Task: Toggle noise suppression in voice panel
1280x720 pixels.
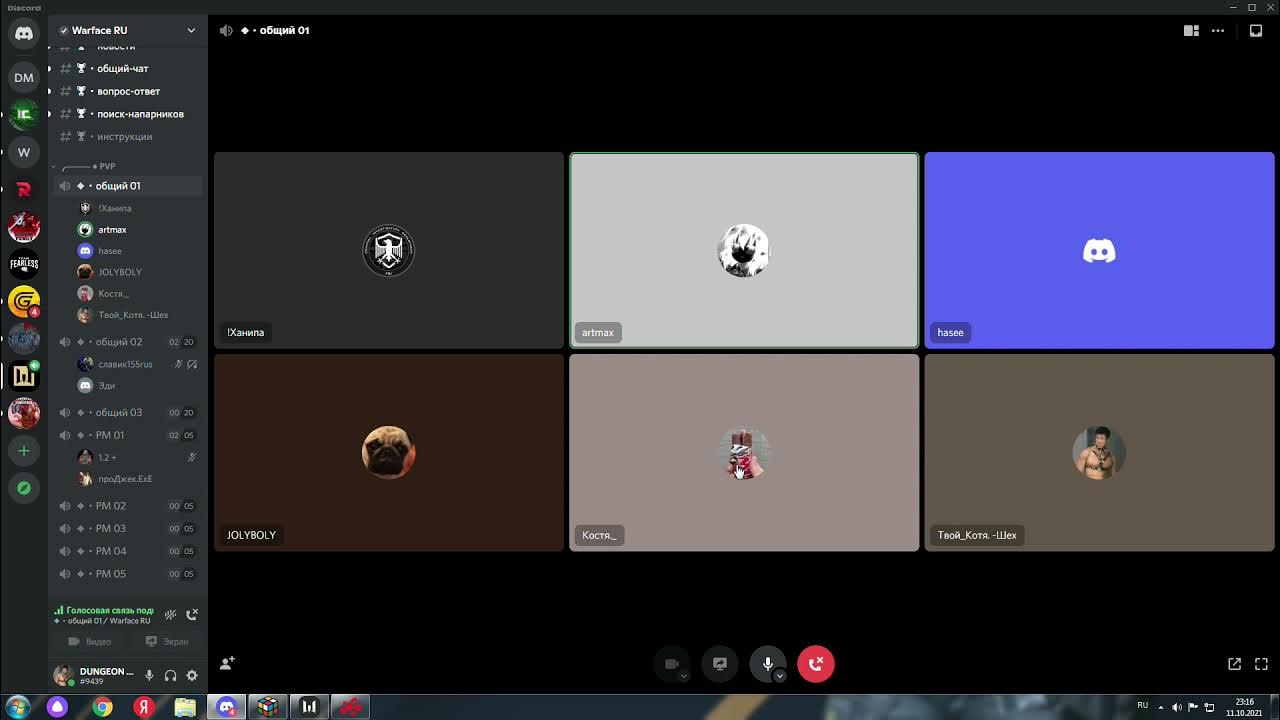Action: 170,614
